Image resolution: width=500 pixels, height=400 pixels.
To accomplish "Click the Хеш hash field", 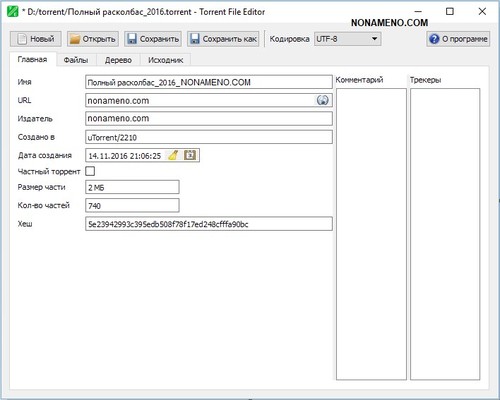I will point(209,224).
